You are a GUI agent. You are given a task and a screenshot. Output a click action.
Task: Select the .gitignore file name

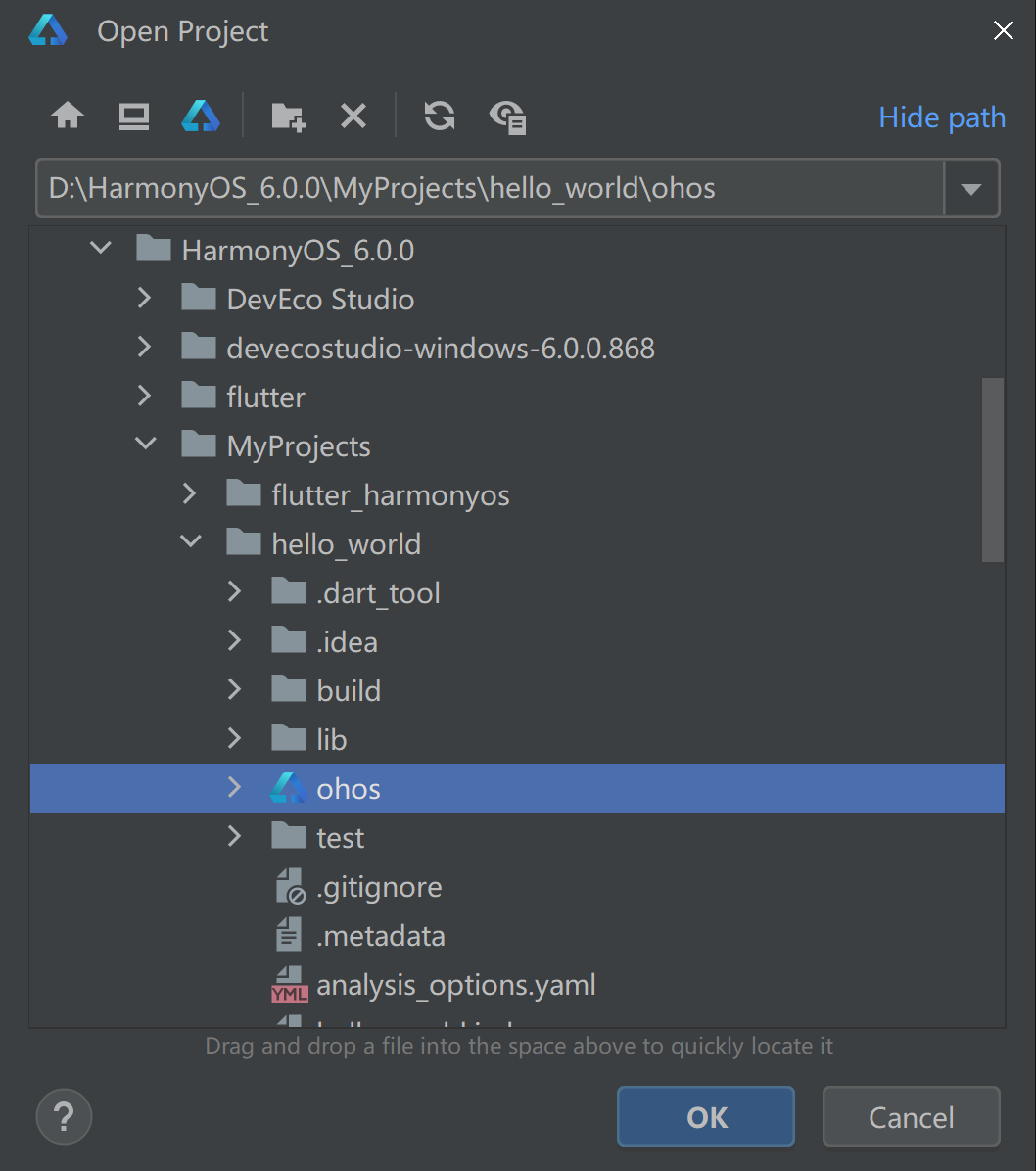point(380,888)
